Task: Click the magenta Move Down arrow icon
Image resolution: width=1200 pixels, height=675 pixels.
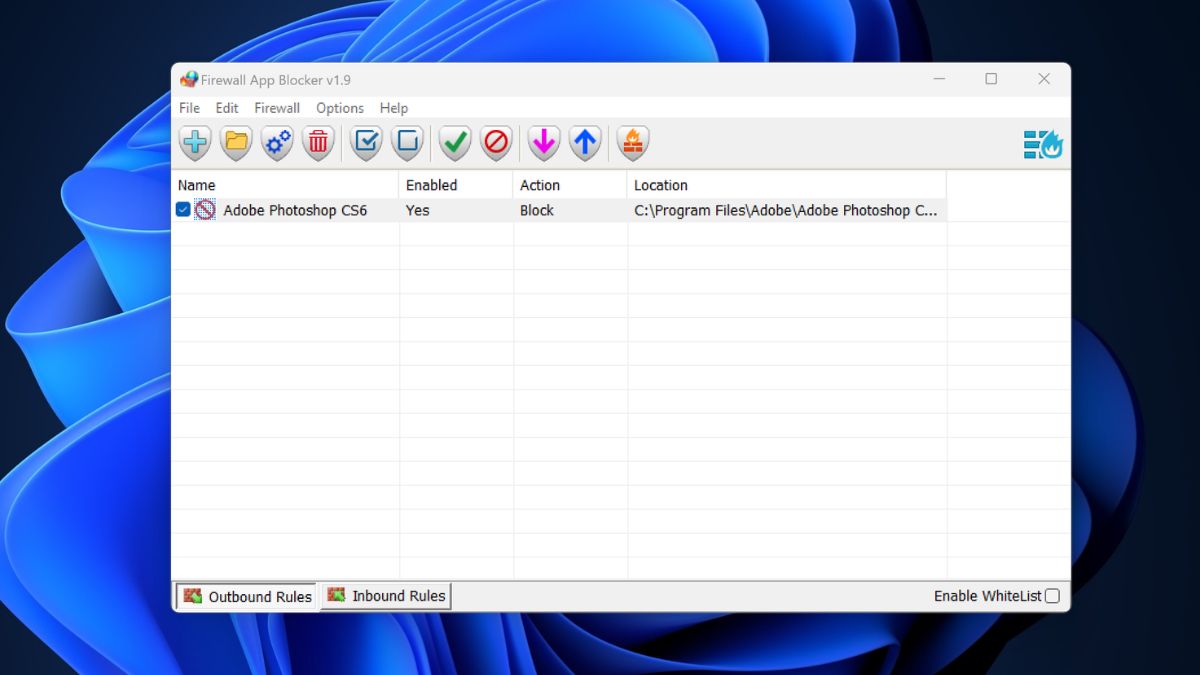Action: [x=544, y=143]
